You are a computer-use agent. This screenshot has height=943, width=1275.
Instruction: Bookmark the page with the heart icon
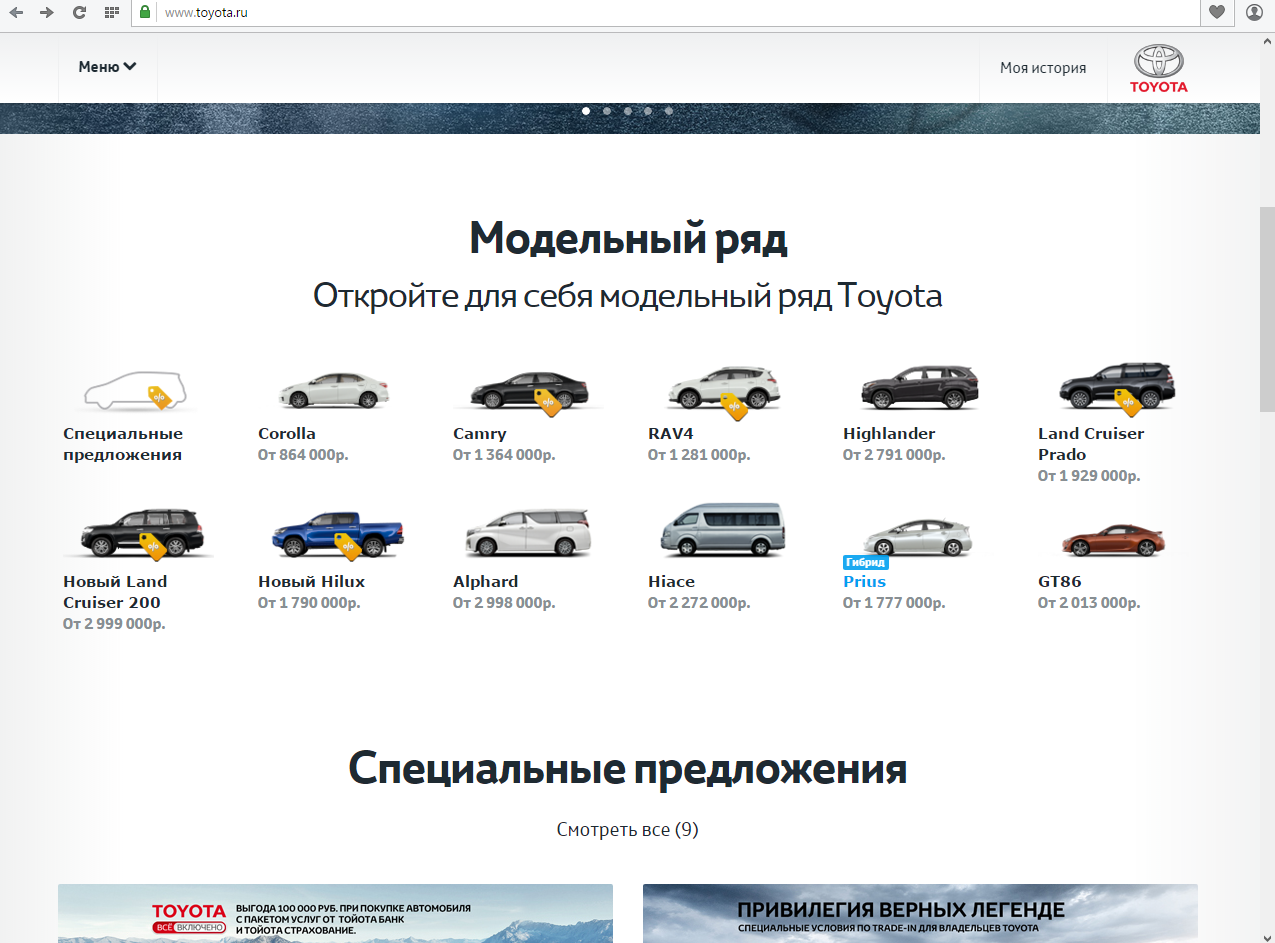[1217, 12]
